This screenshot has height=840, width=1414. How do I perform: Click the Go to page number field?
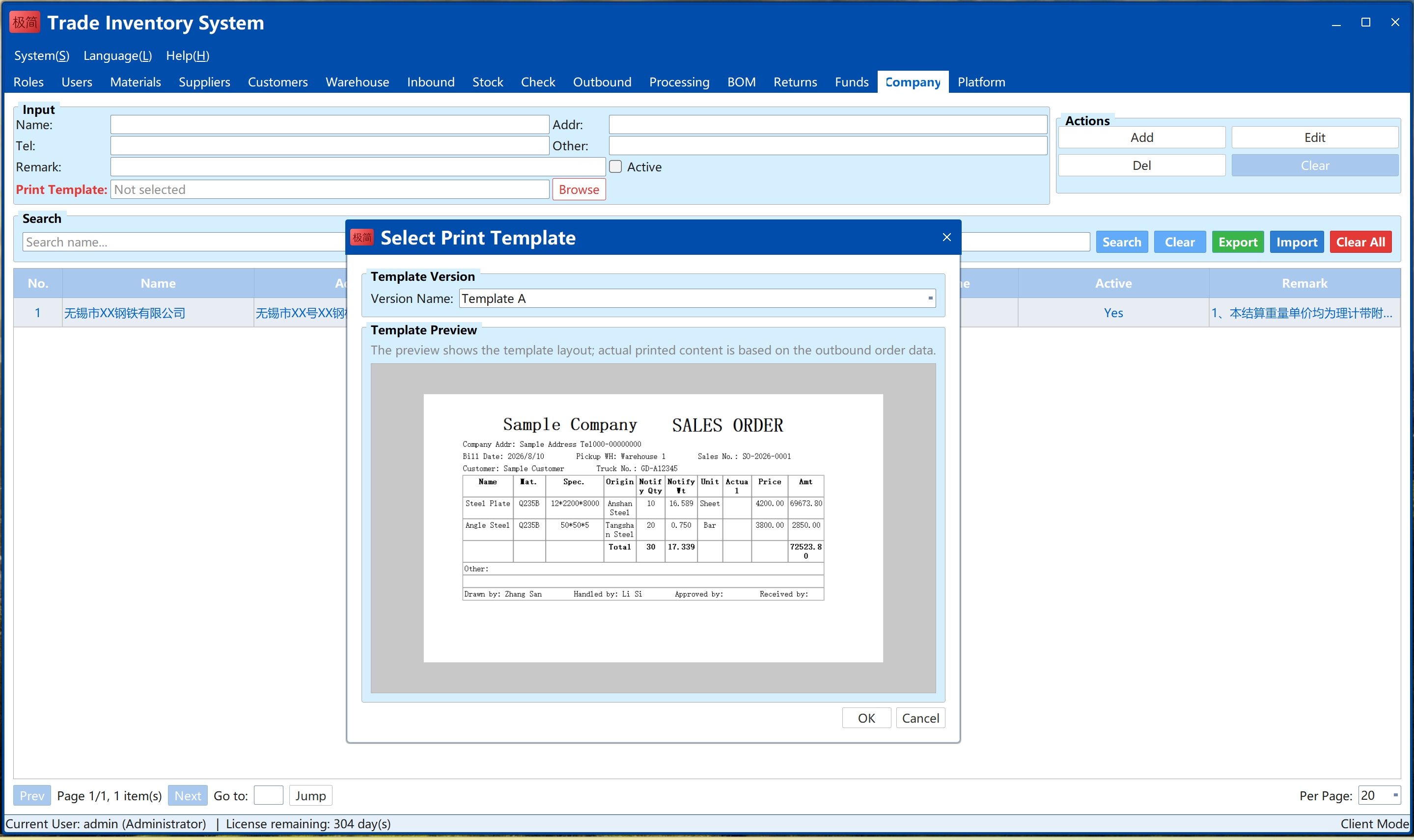(269, 795)
